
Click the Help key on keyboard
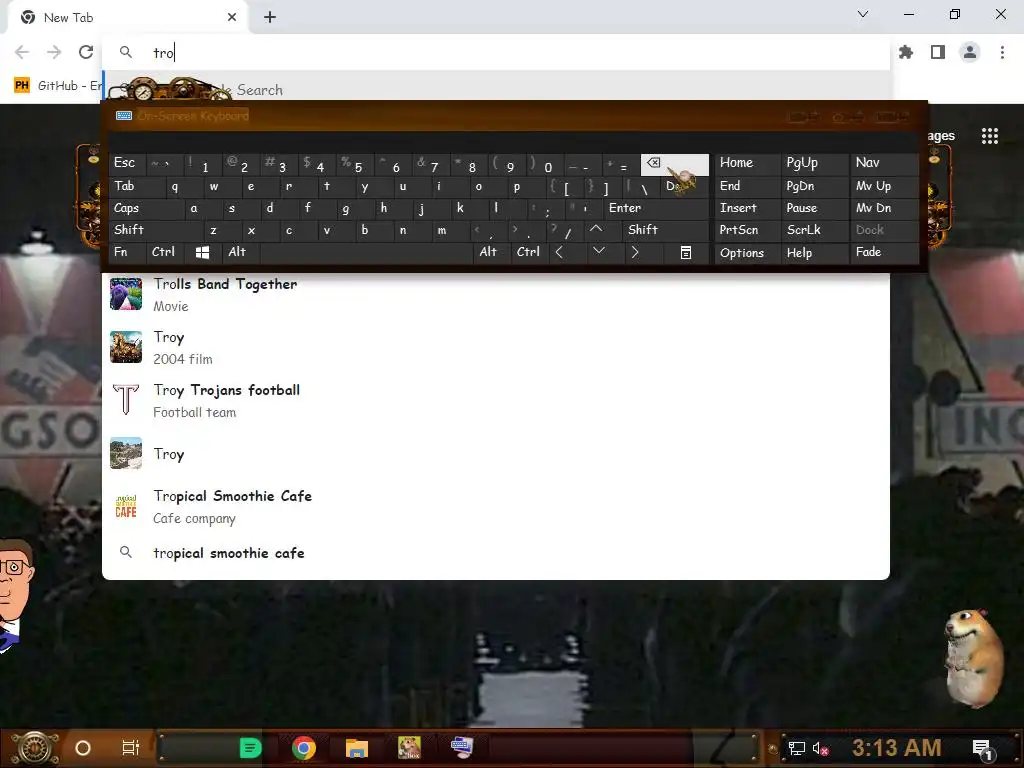[813, 252]
